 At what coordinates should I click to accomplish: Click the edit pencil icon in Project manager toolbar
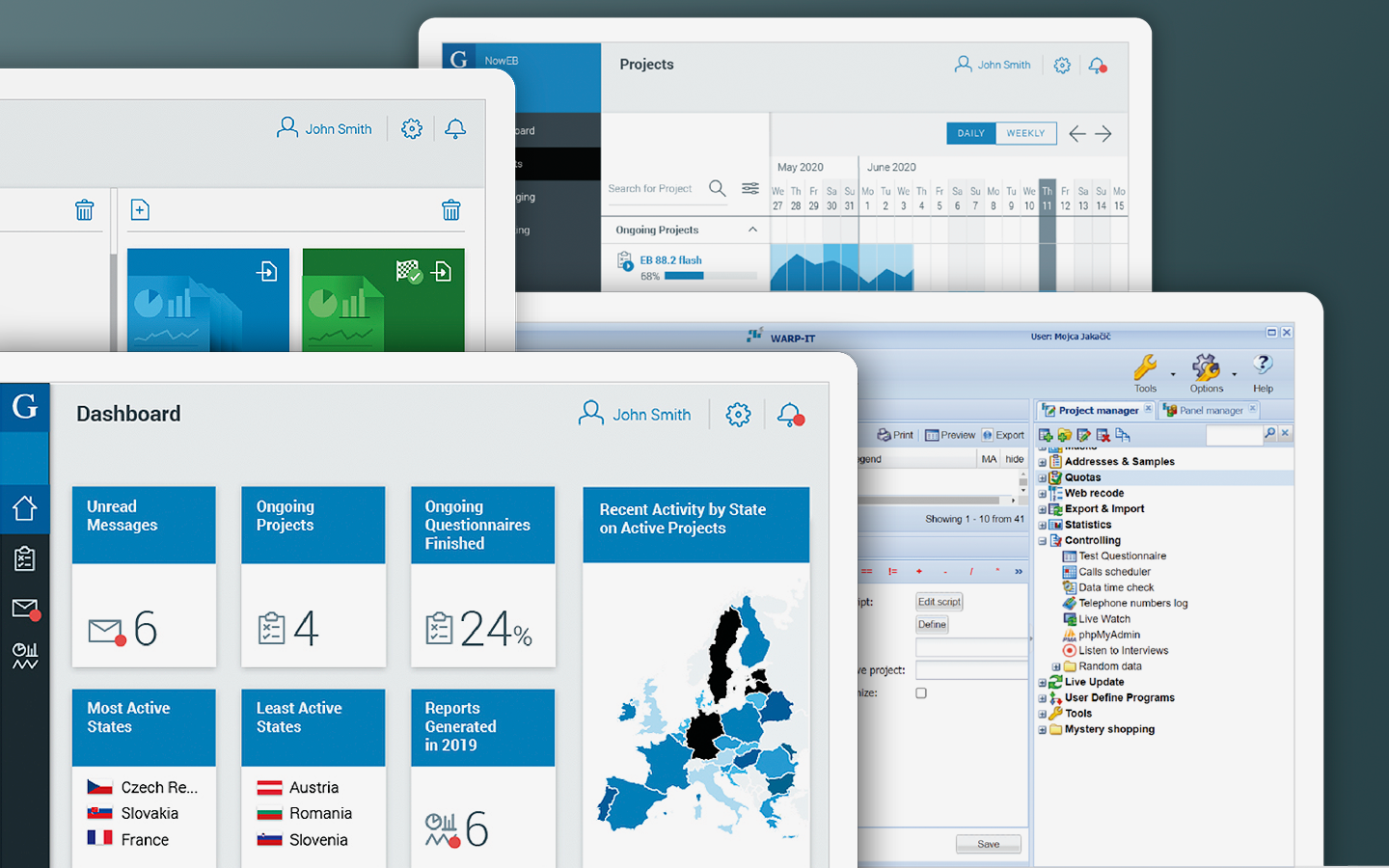pos(1084,435)
